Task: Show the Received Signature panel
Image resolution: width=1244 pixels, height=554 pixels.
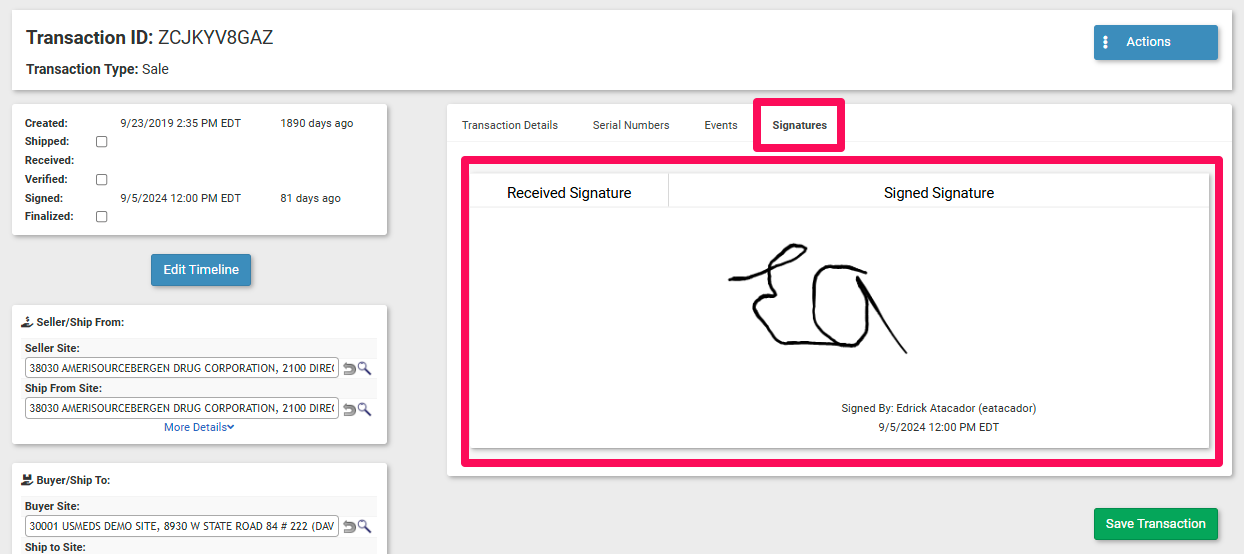Action: coord(569,193)
